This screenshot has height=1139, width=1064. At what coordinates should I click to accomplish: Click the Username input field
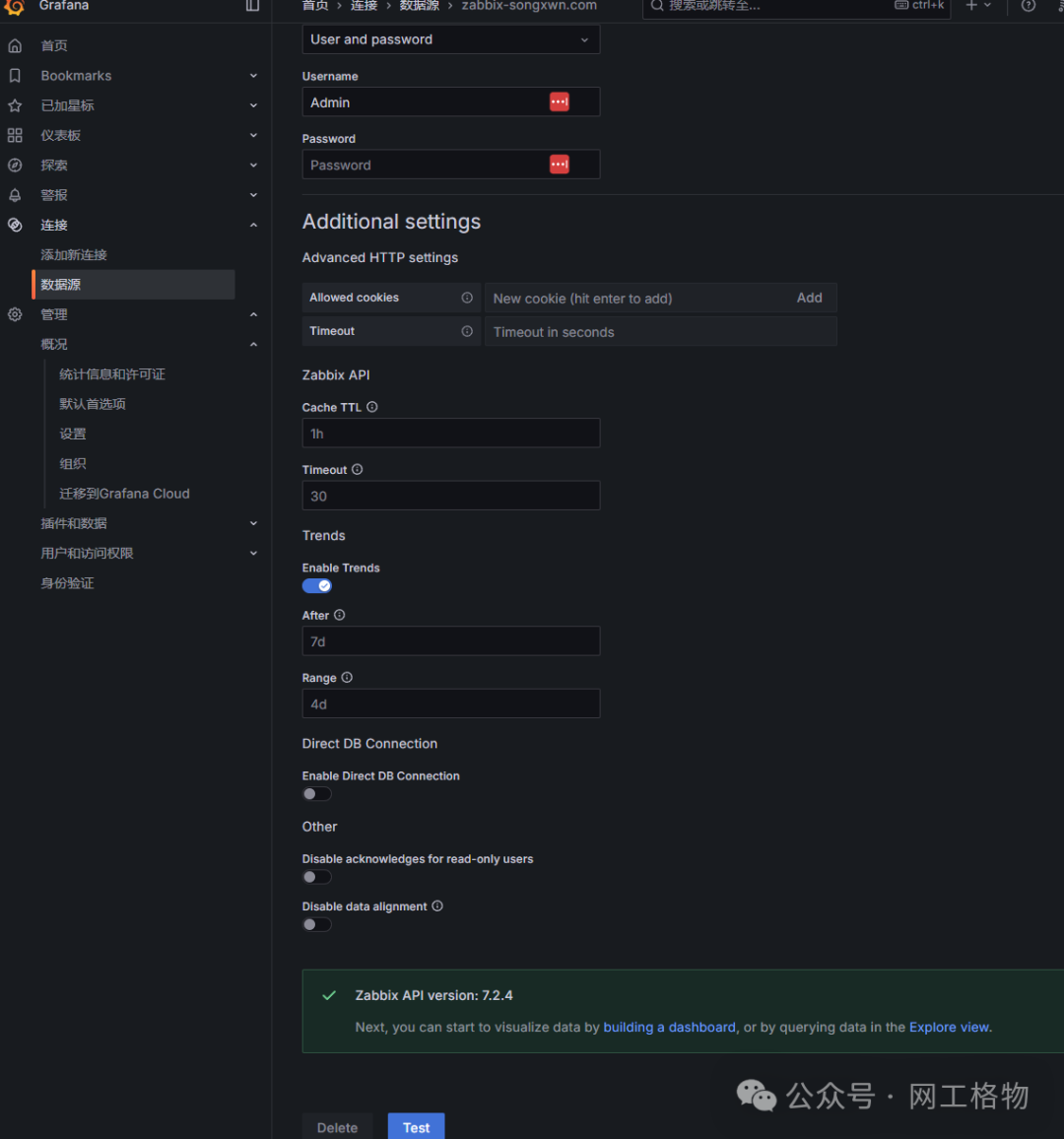pyautogui.click(x=451, y=101)
